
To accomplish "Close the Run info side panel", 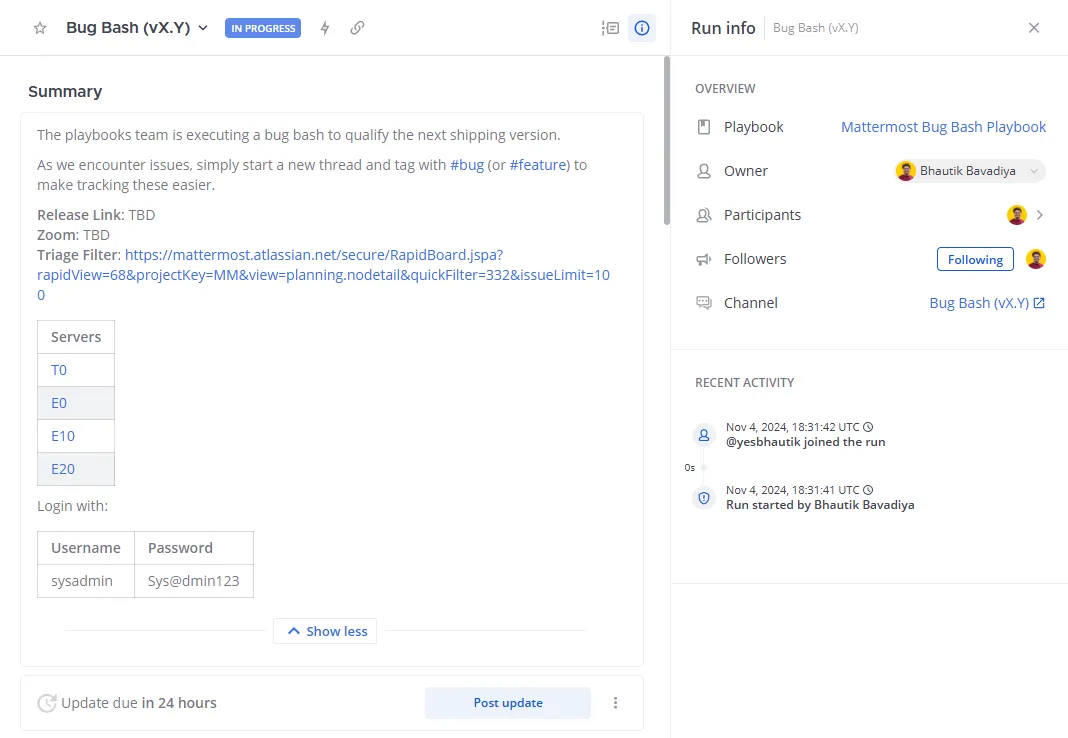I will click(x=1033, y=28).
